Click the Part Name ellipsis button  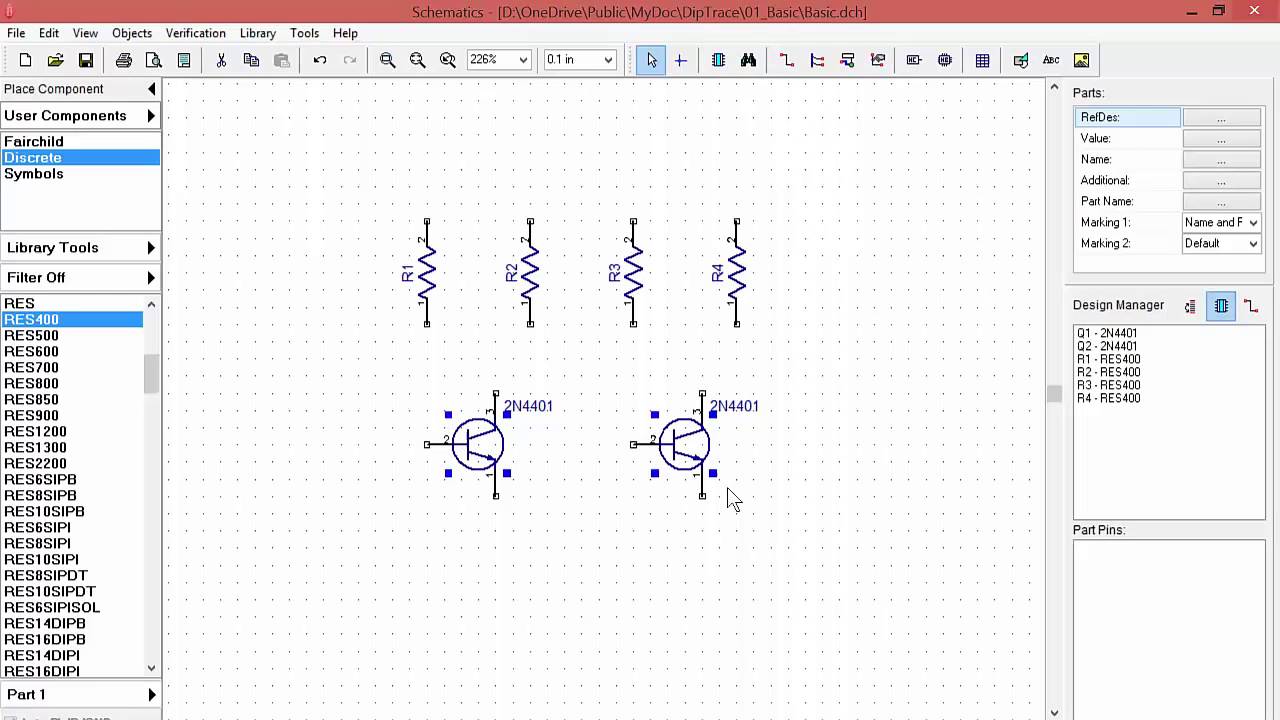pyautogui.click(x=1221, y=202)
